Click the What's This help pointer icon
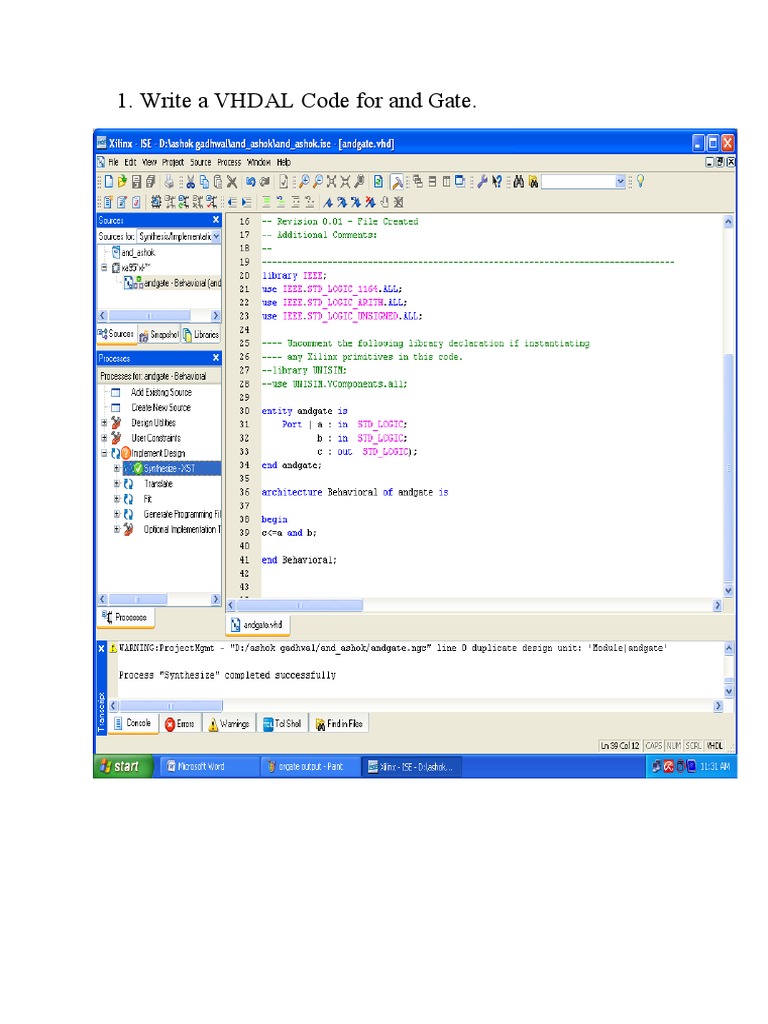This screenshot has height=1024, width=768. coord(497,182)
